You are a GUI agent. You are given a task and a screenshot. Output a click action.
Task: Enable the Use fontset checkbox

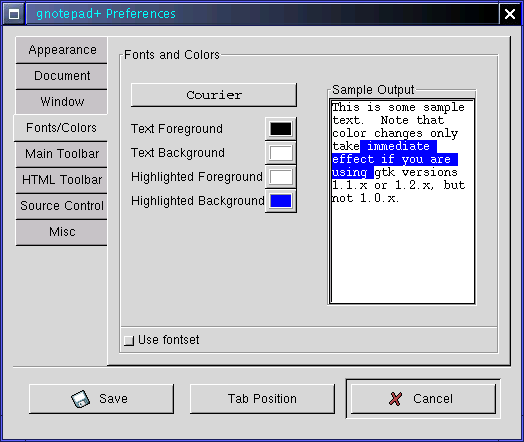(129, 340)
